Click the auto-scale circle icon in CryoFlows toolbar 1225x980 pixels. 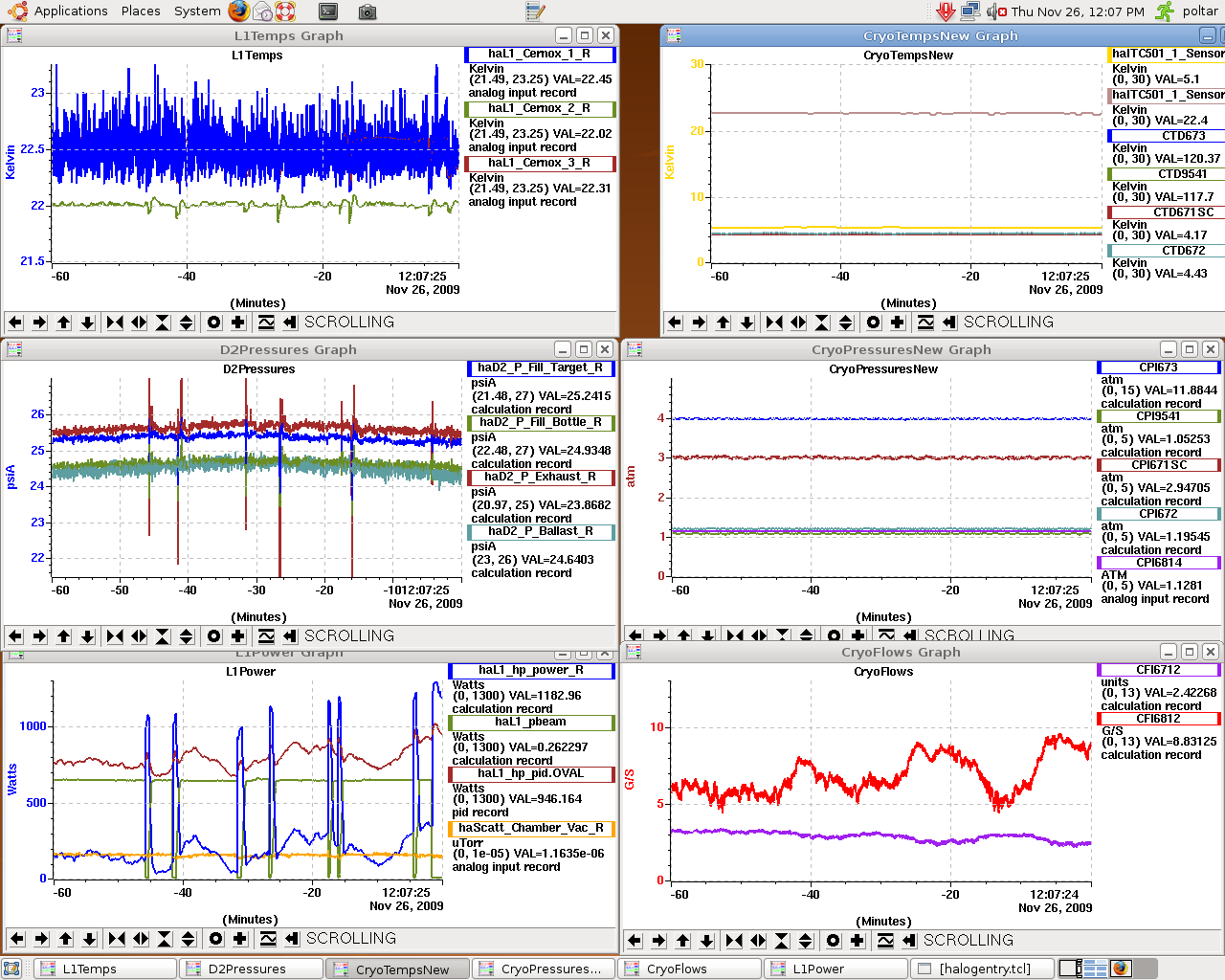tap(834, 941)
